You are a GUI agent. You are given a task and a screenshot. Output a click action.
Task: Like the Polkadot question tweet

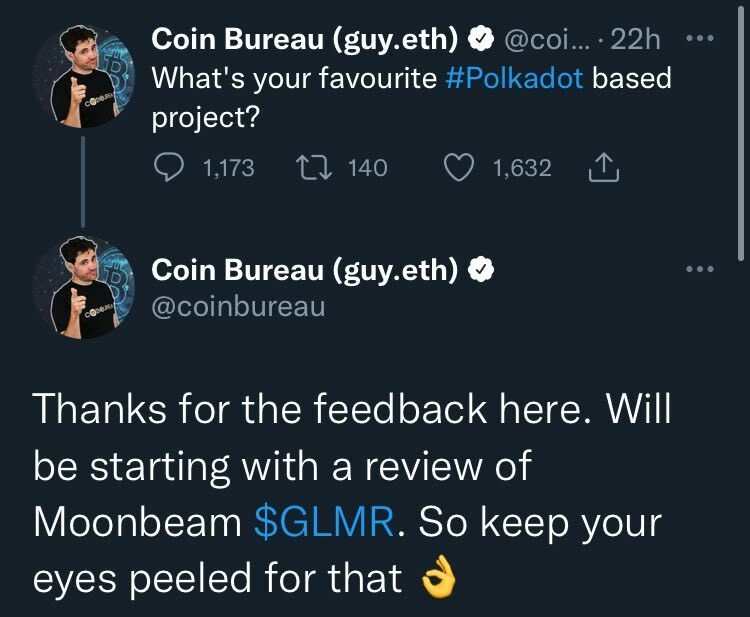[459, 168]
